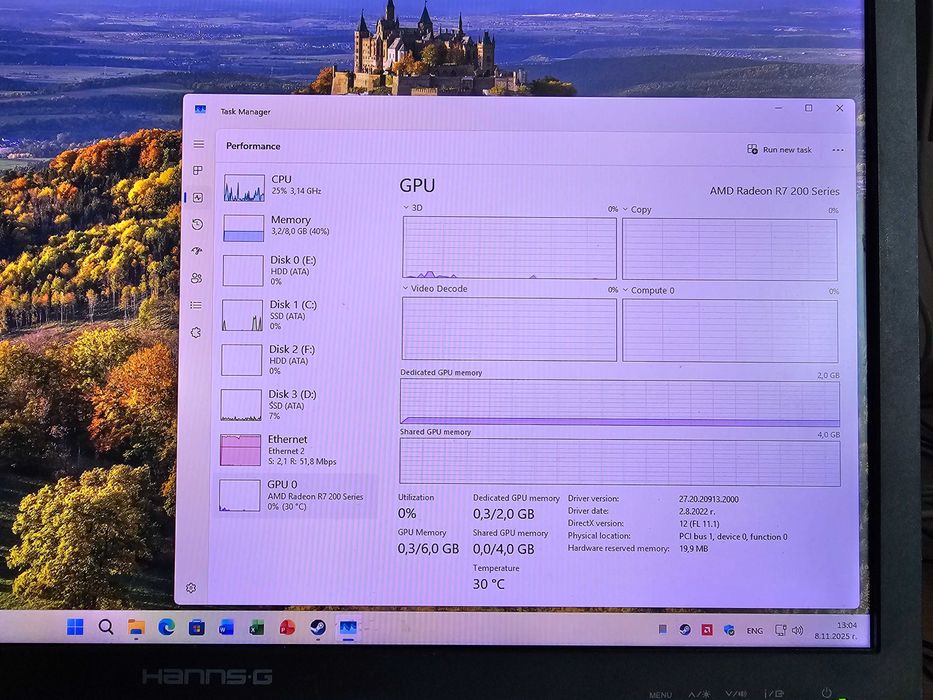
Task: Open the Windows Start menu
Action: 75,627
